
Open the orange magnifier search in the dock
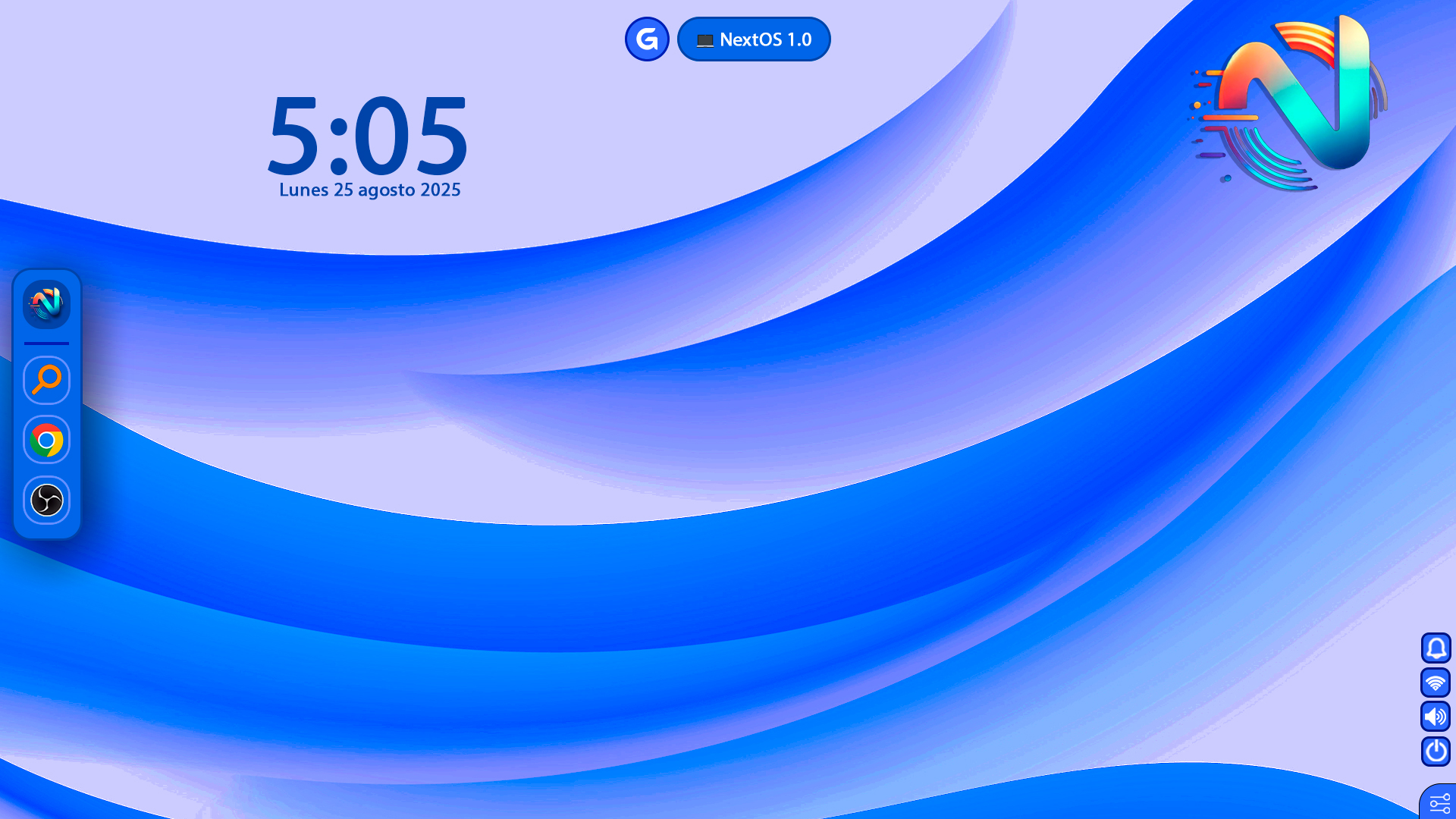(46, 380)
